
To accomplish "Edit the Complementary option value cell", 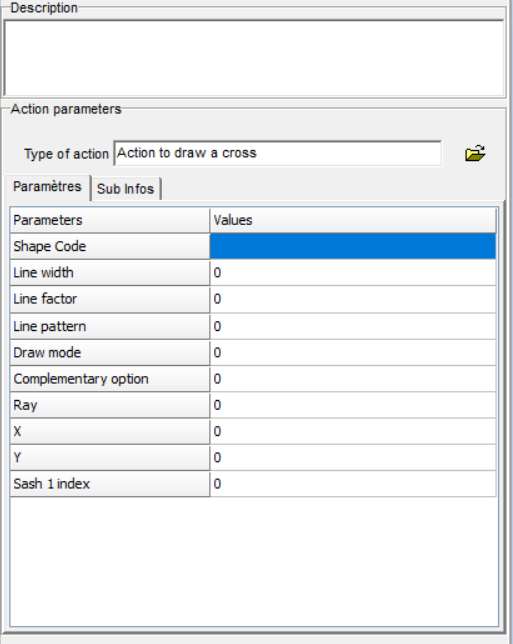I will [353, 379].
